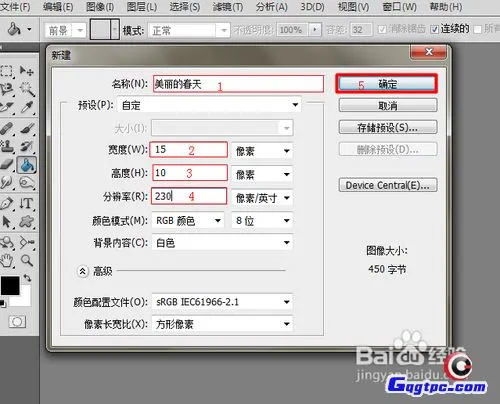This screenshot has width=500, height=404.
Task: Open the 宽度 unit dropdown
Action: point(262,151)
